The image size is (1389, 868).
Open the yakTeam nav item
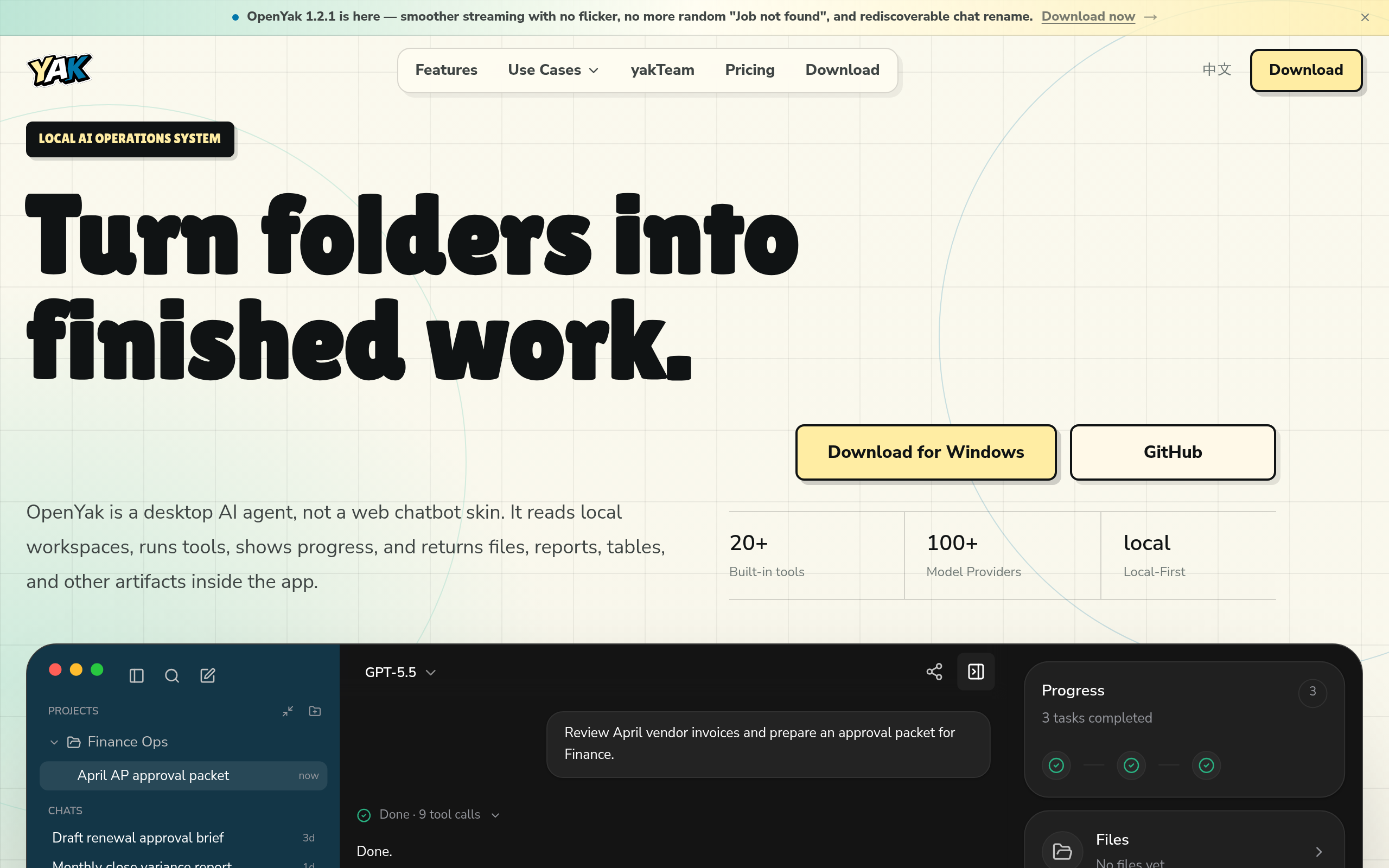662,70
